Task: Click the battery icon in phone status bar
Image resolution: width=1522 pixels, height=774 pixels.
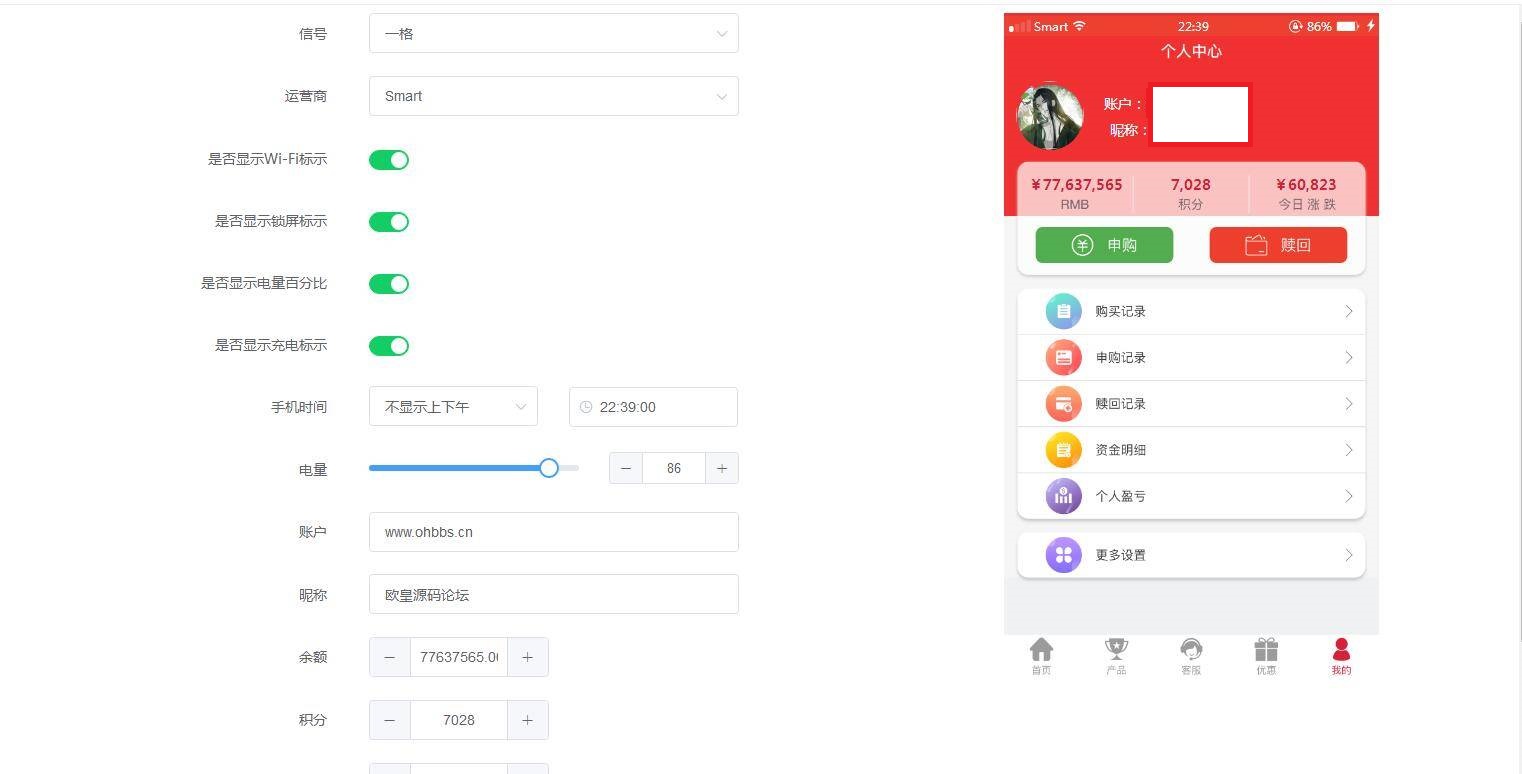Action: (x=1348, y=26)
